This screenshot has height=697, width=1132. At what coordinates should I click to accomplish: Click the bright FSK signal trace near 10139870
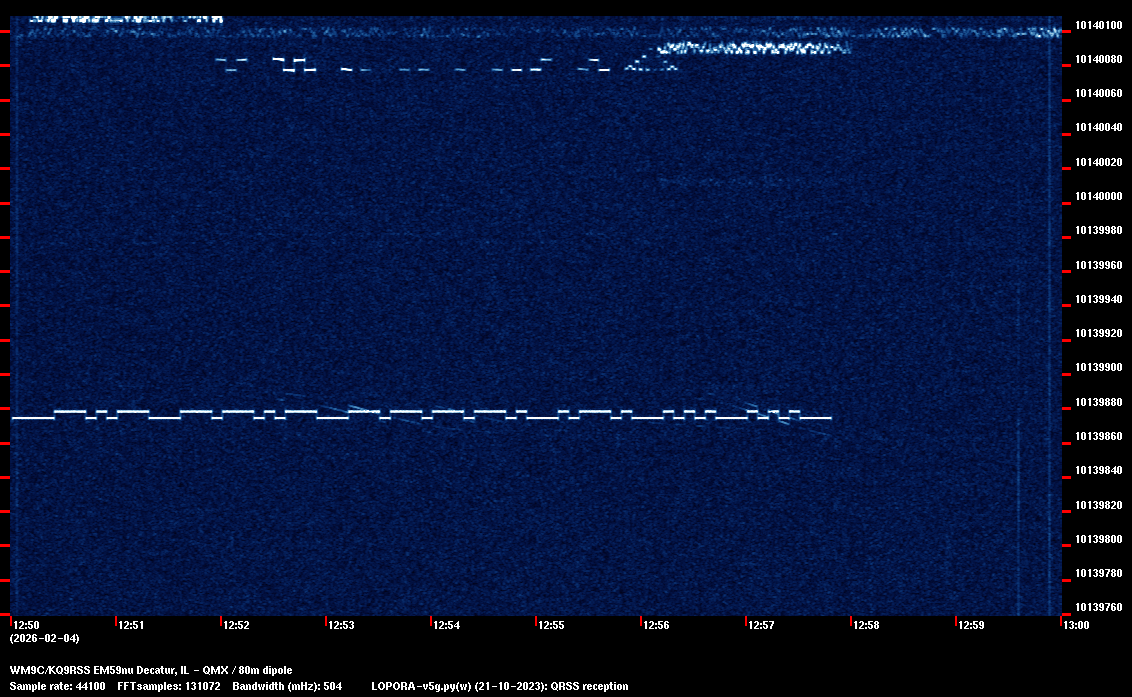[x=420, y=415]
